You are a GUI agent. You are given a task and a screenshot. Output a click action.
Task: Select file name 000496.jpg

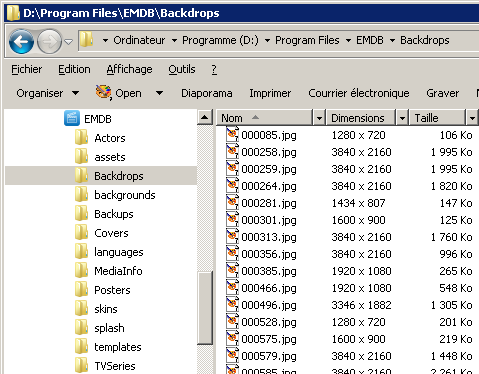(269, 305)
